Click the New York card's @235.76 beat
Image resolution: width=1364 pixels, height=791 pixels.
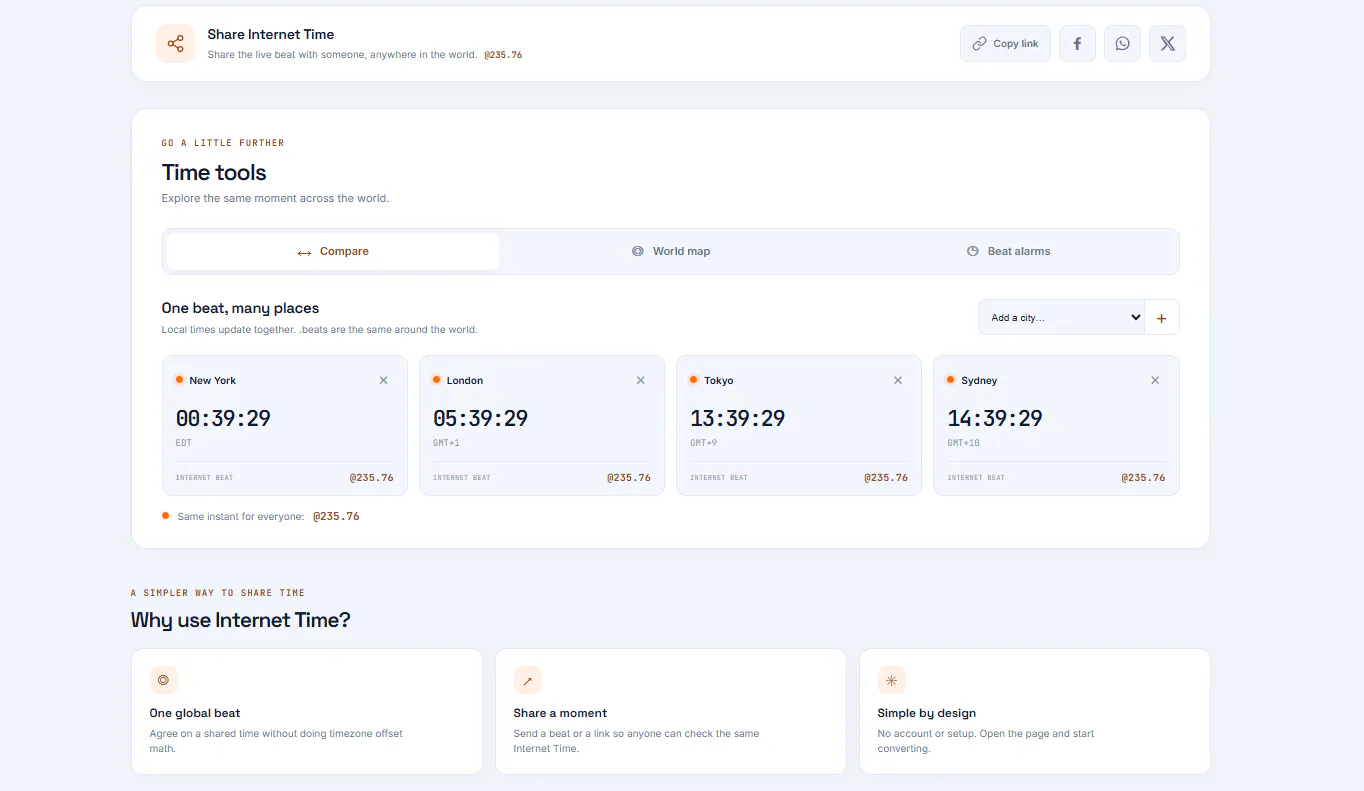pyautogui.click(x=372, y=478)
